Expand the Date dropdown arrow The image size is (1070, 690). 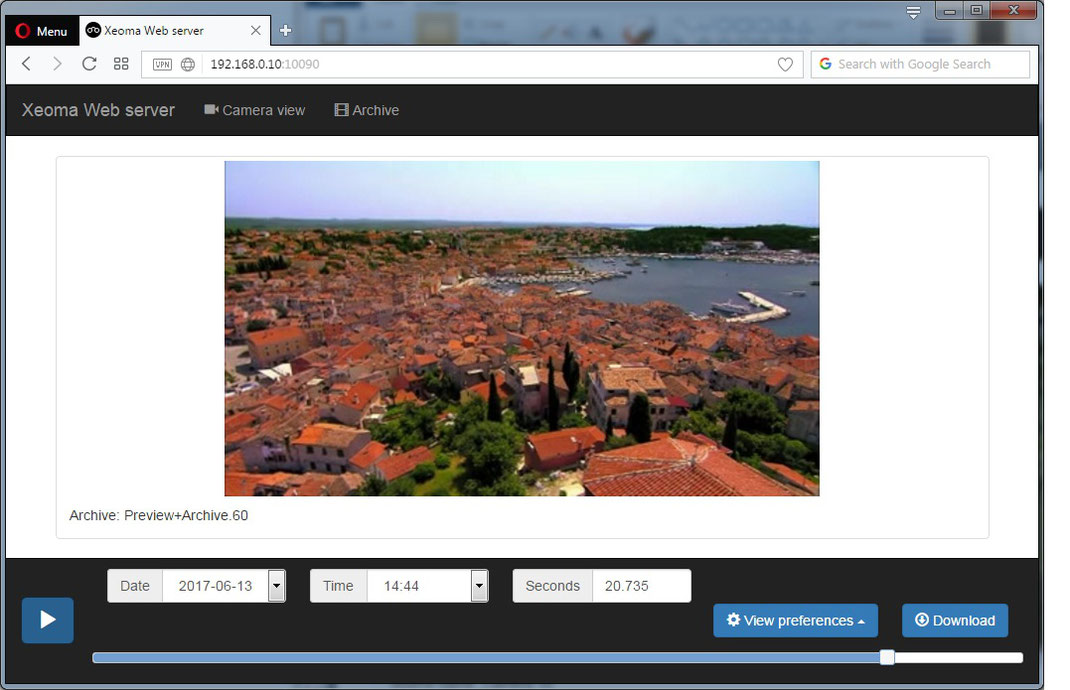[276, 586]
